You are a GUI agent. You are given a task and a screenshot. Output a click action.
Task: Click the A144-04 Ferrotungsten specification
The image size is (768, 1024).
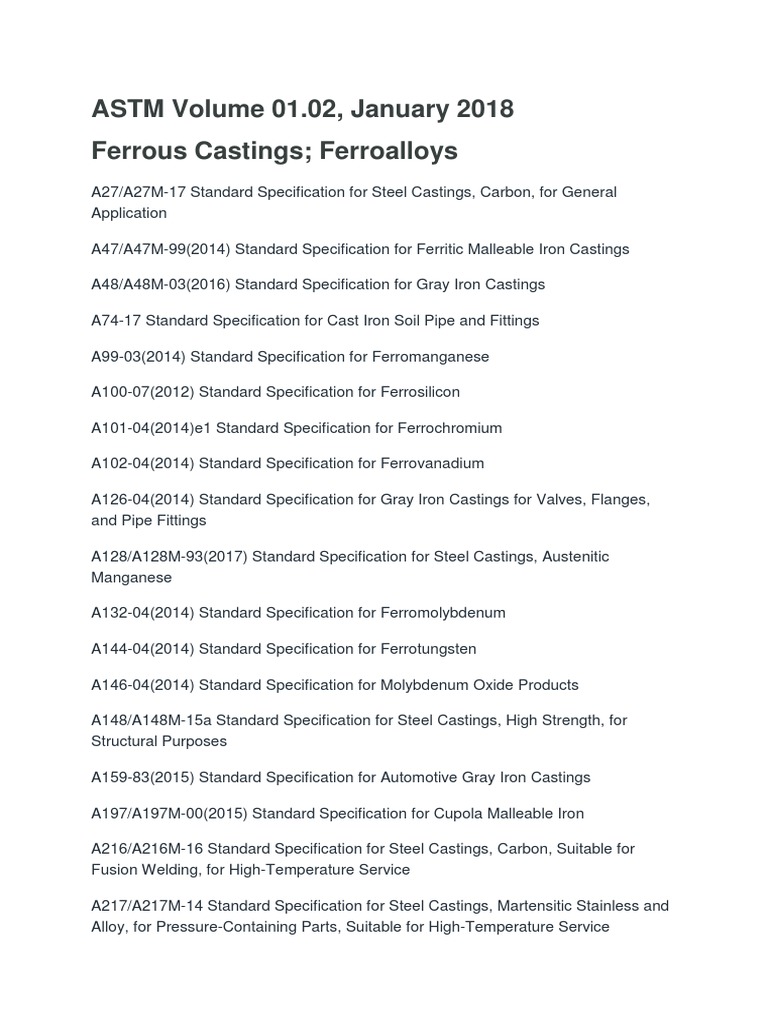[283, 649]
